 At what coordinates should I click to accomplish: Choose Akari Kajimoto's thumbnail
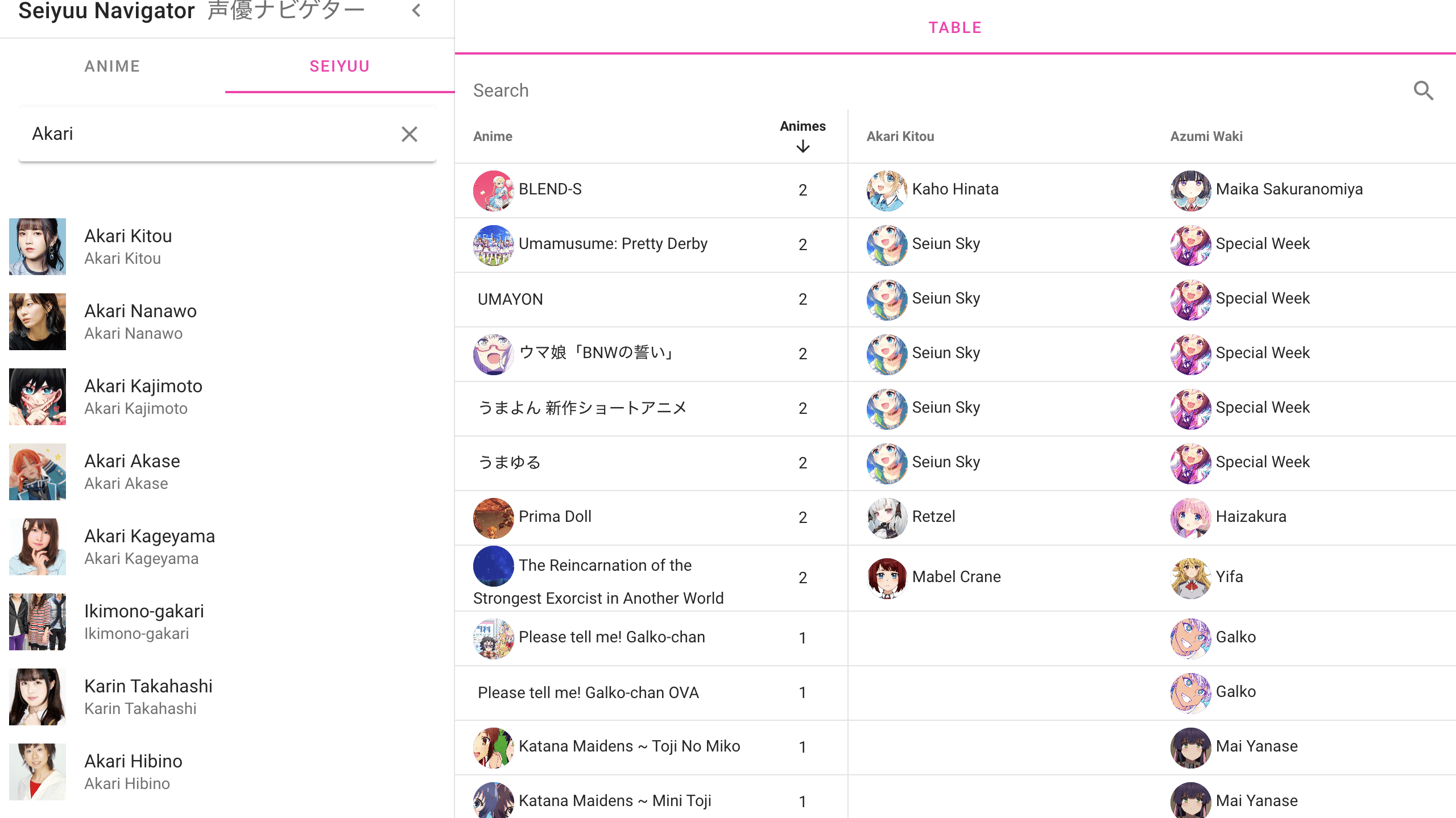[38, 397]
